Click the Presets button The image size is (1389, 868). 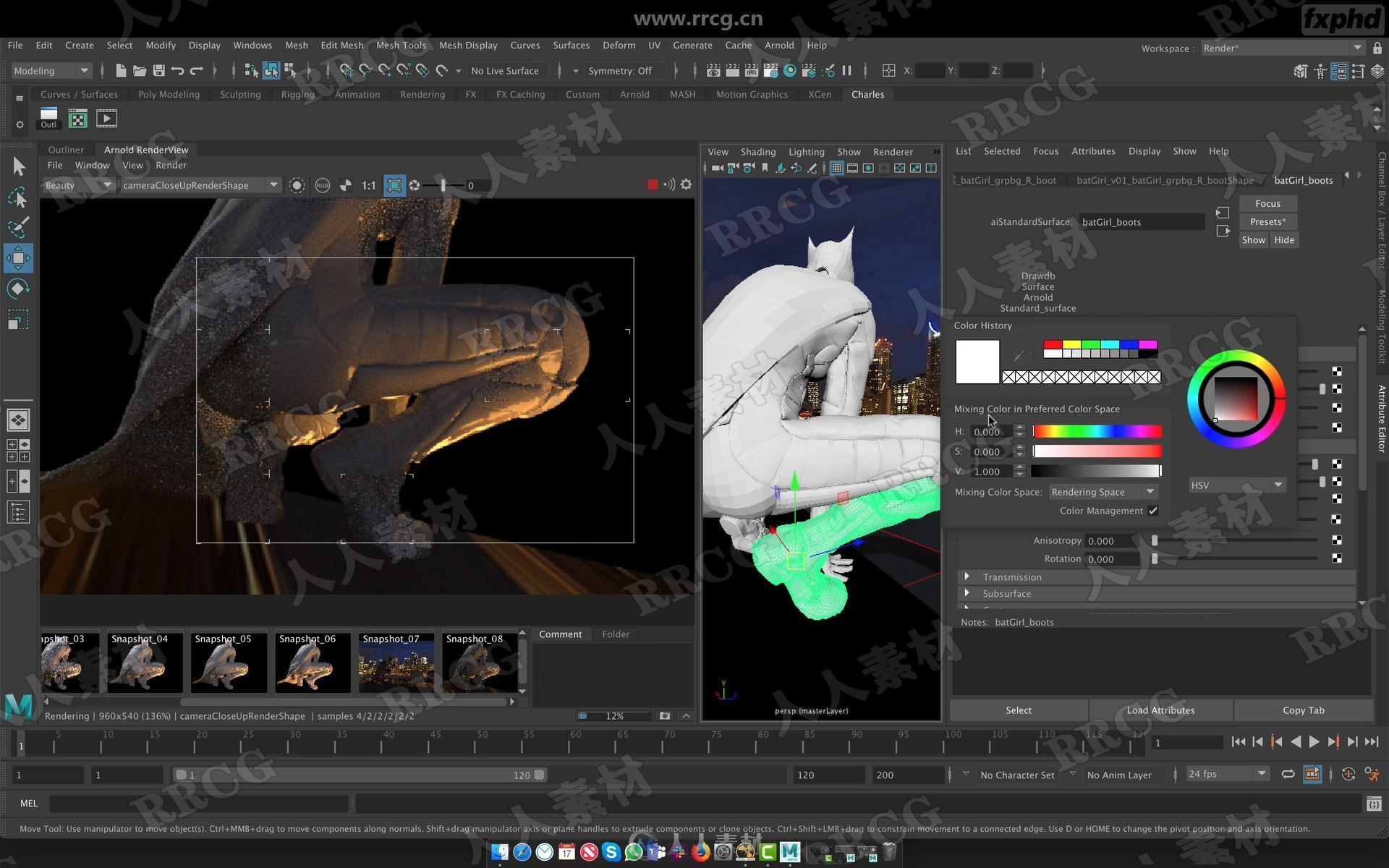coord(1267,221)
